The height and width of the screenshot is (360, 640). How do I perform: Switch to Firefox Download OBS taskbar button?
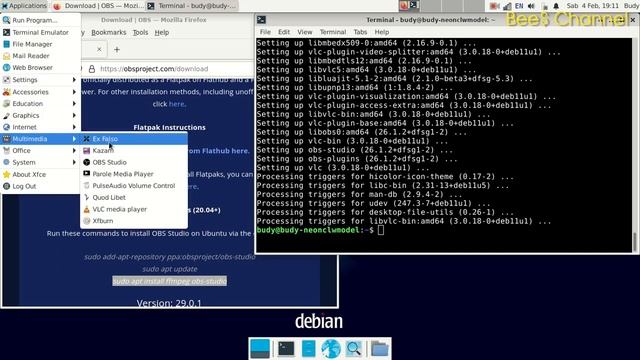pos(98,6)
